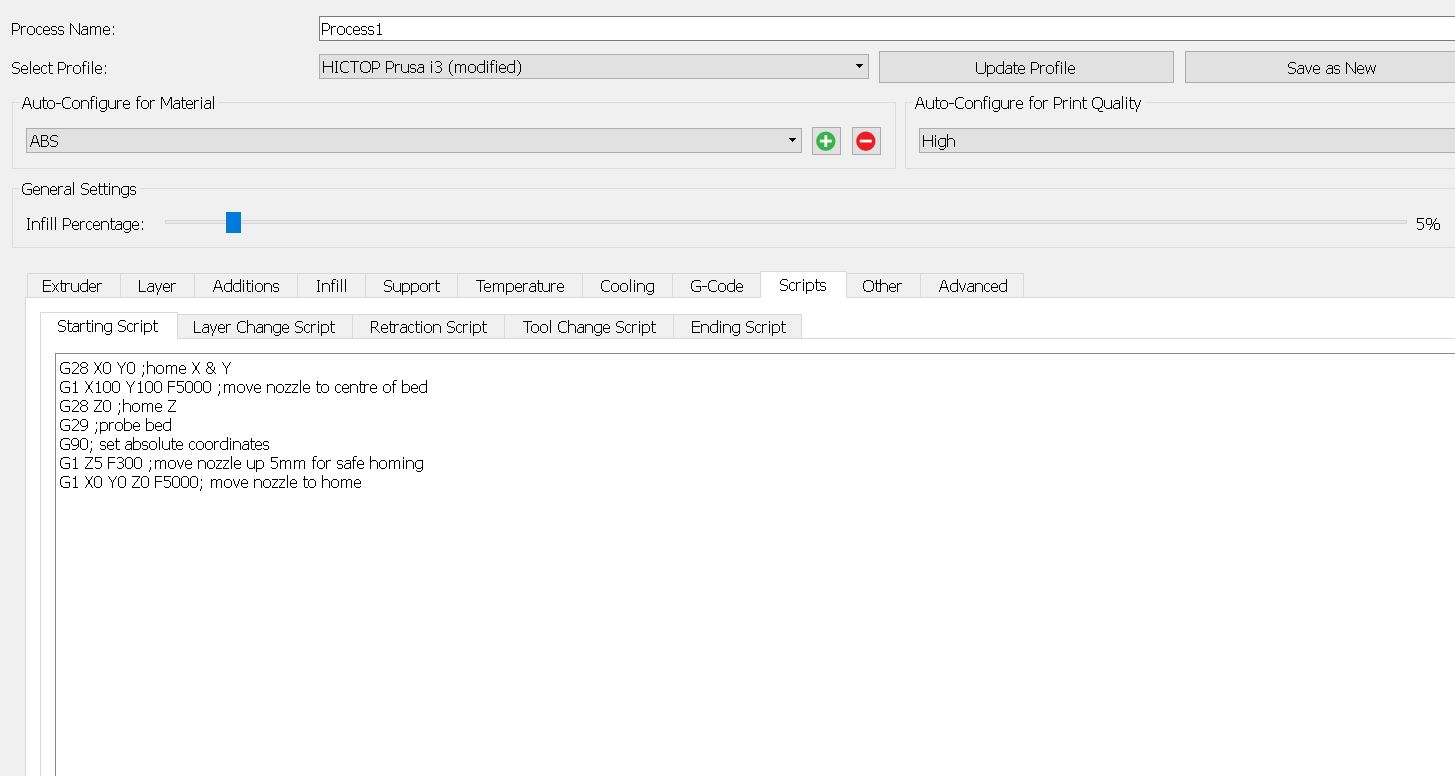Click the Update Profile button
Image resolution: width=1455 pixels, height=776 pixels.
tap(1025, 68)
